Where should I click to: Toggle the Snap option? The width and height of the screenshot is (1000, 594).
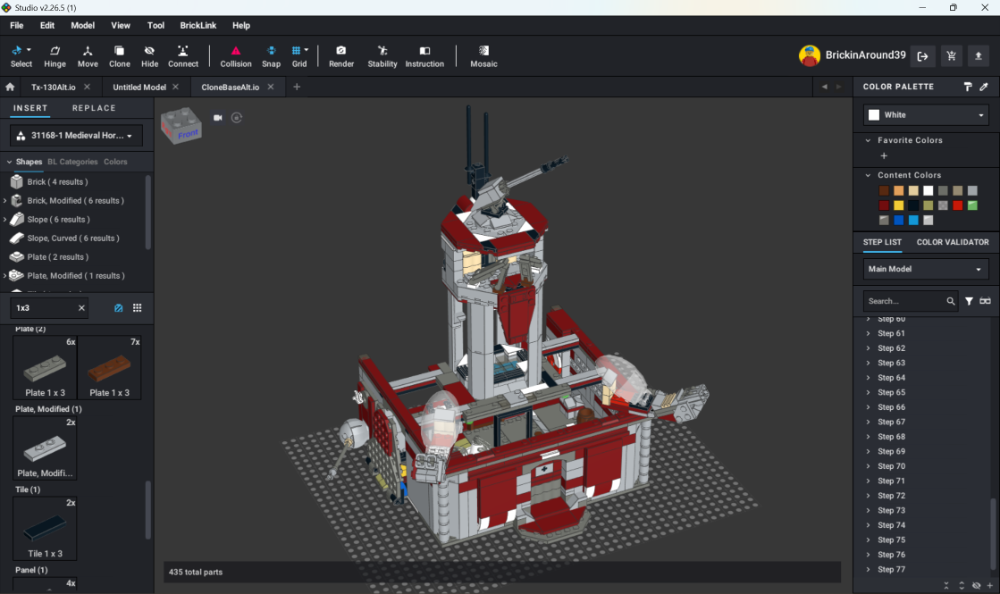tap(271, 56)
